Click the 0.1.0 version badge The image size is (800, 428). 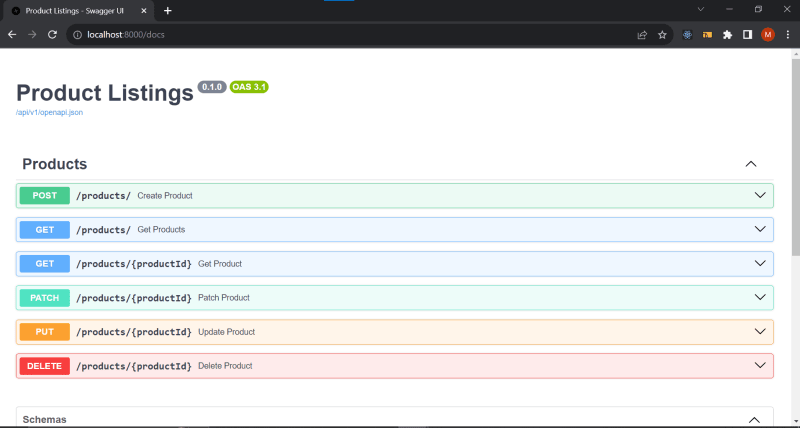(x=212, y=87)
